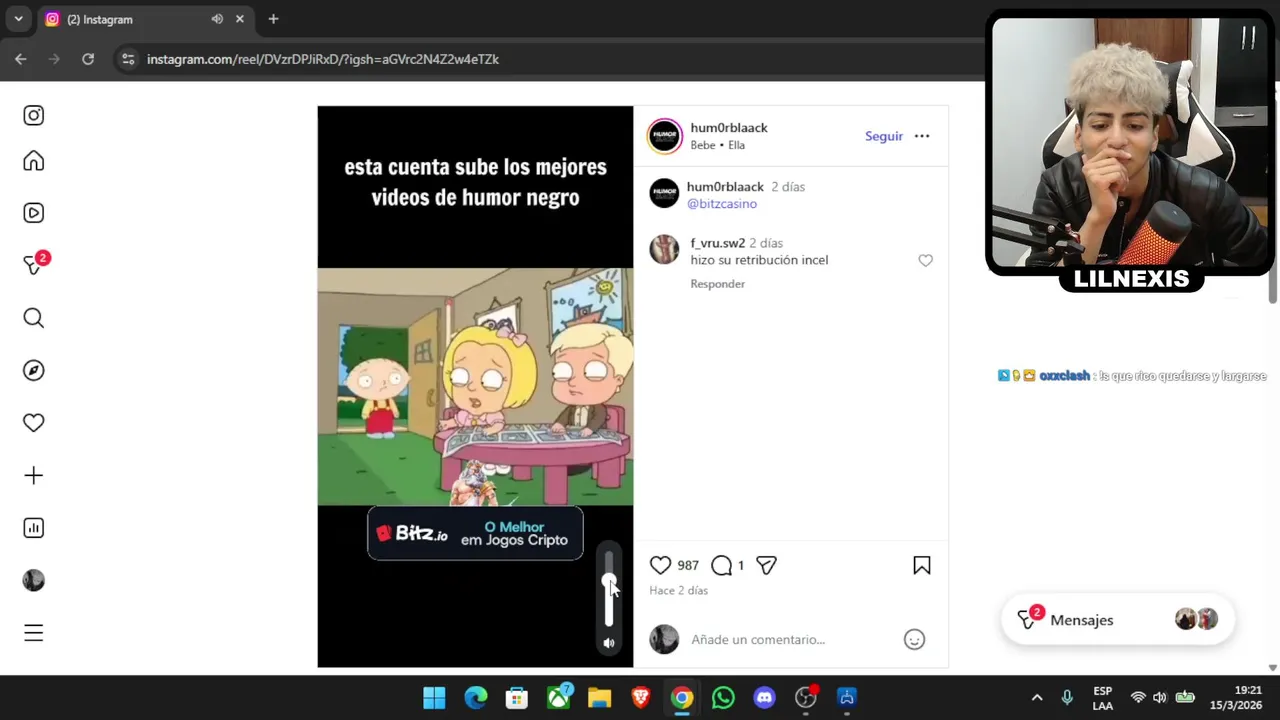Open Instagram home via logo icon
Viewport: 1280px width, 720px height.
[x=34, y=115]
